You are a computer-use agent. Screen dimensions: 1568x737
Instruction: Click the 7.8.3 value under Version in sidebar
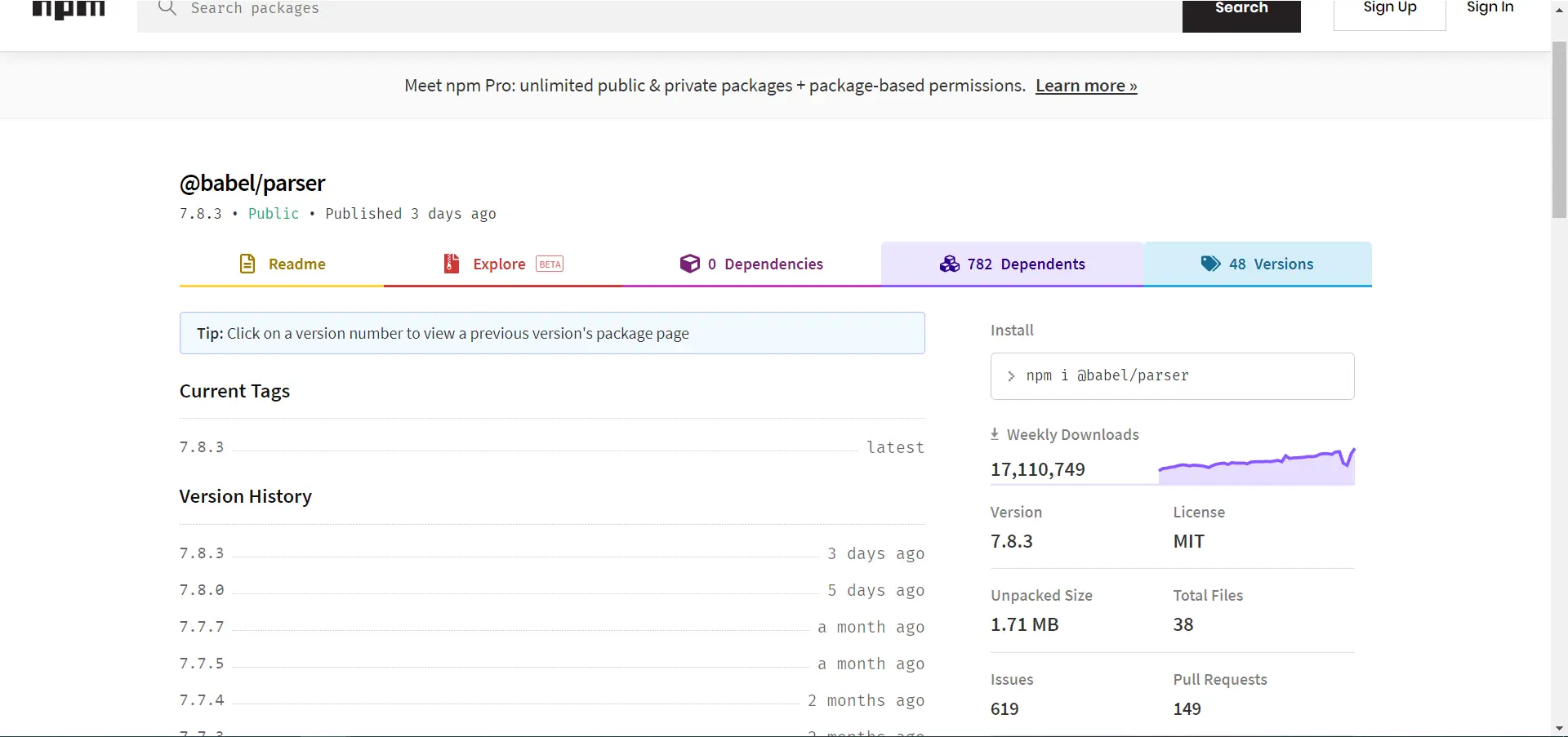pos(1012,541)
